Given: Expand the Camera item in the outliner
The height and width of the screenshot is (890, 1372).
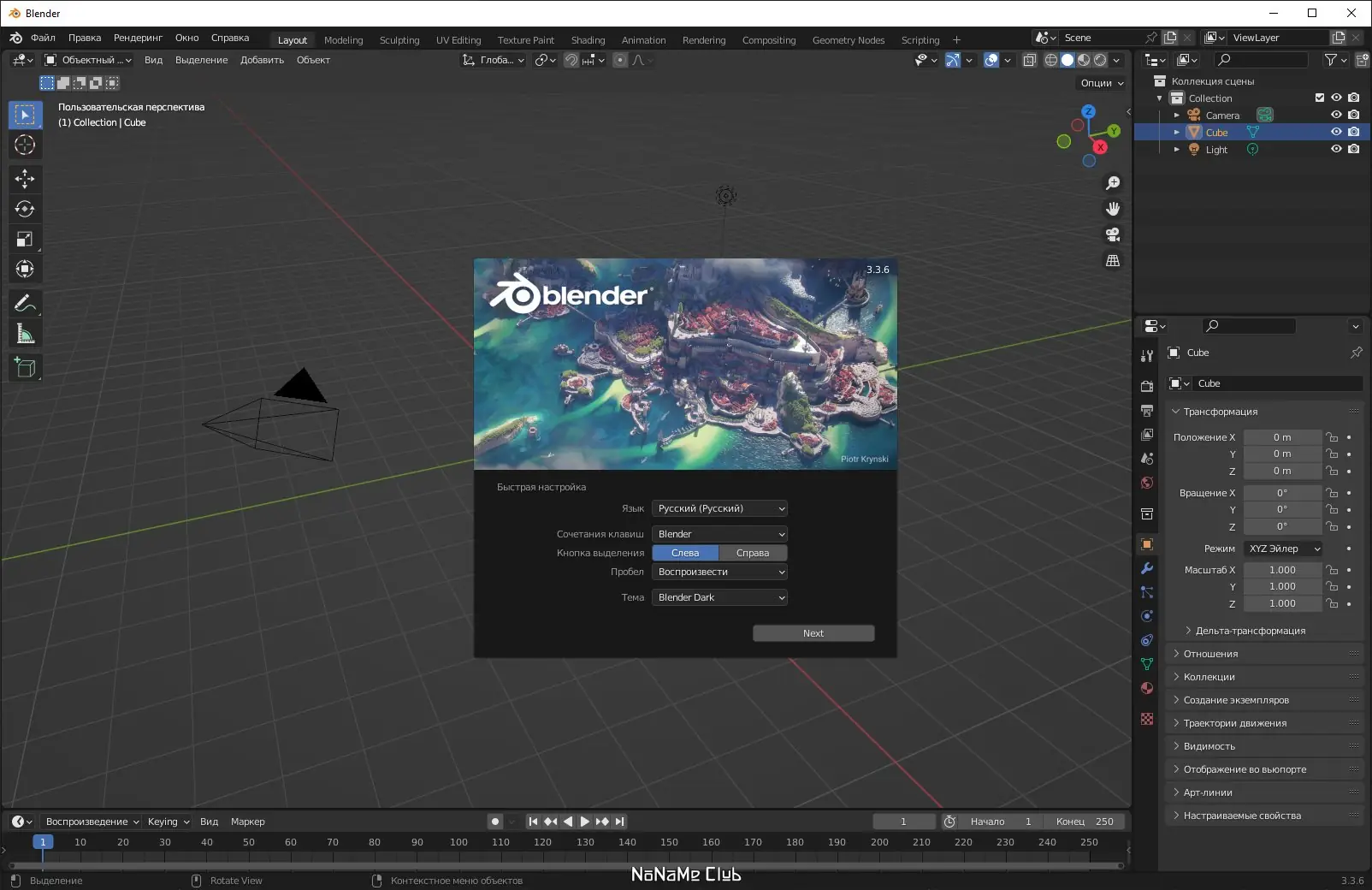Looking at the screenshot, I should coord(1177,115).
